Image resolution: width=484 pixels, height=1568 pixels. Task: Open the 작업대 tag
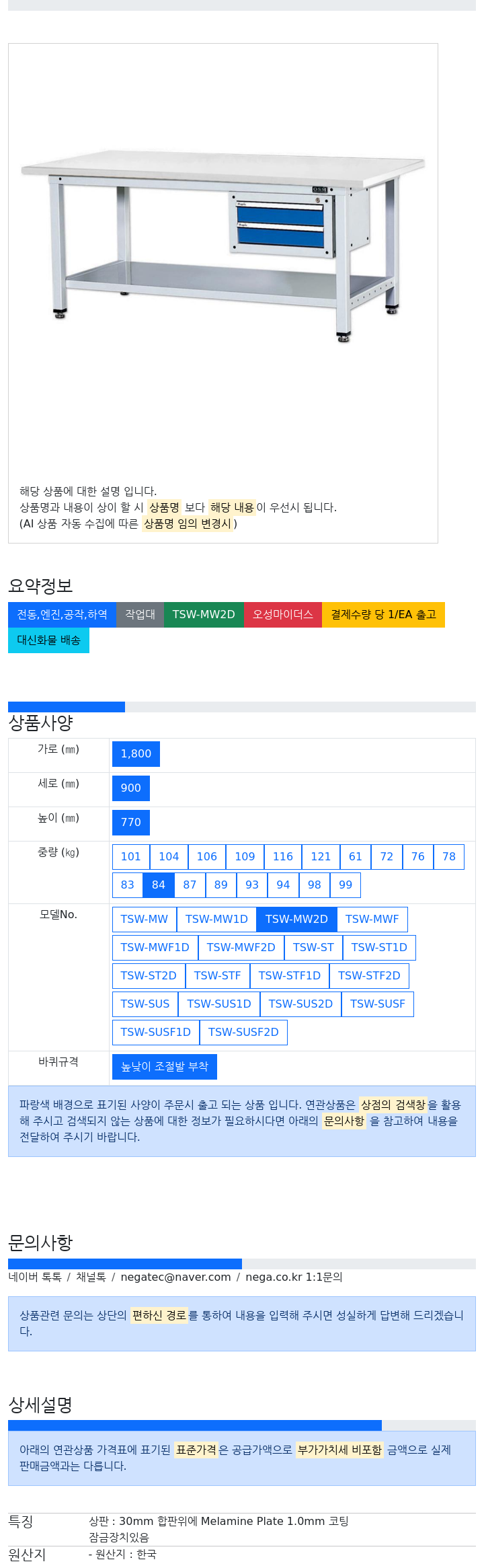[140, 615]
